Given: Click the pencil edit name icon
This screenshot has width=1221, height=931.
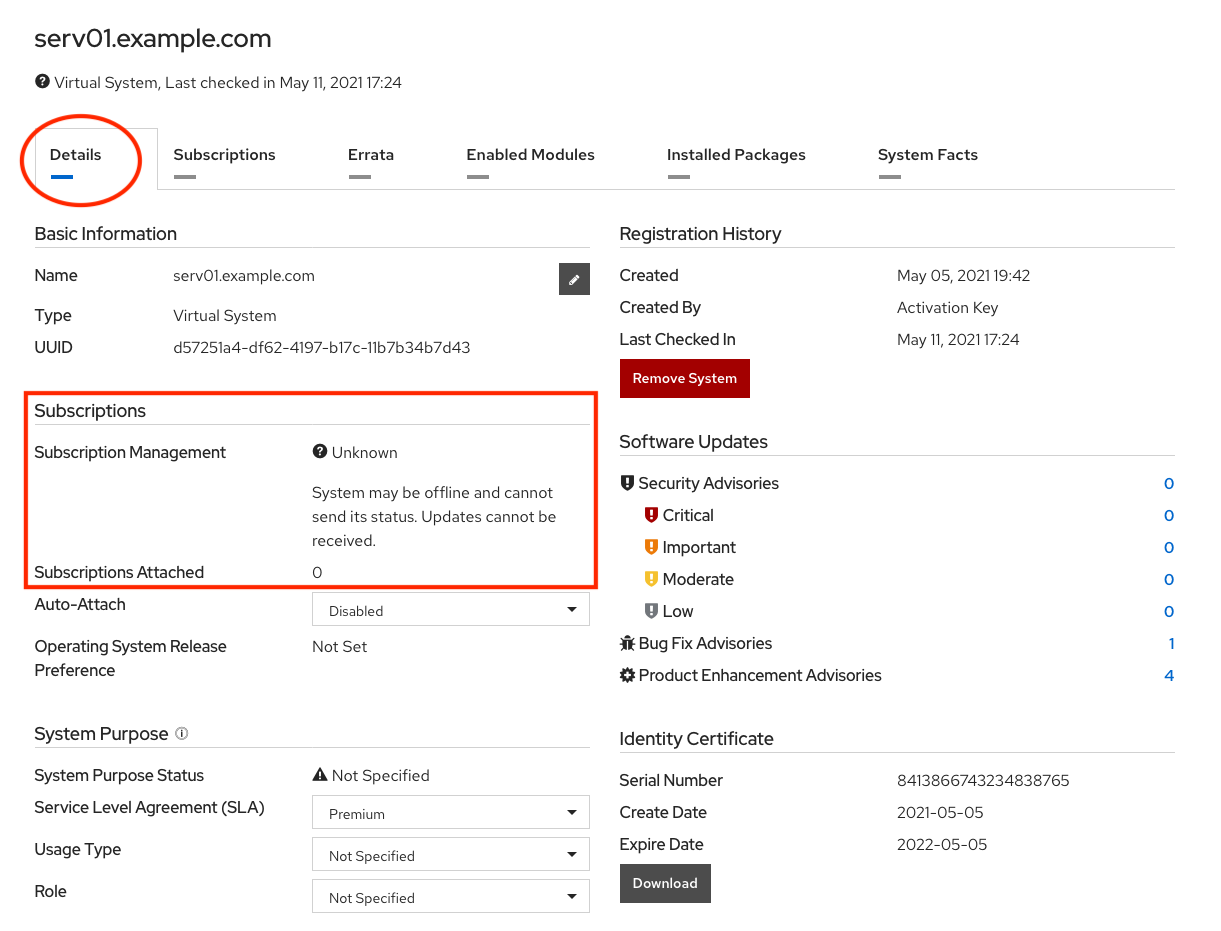Looking at the screenshot, I should click(574, 280).
